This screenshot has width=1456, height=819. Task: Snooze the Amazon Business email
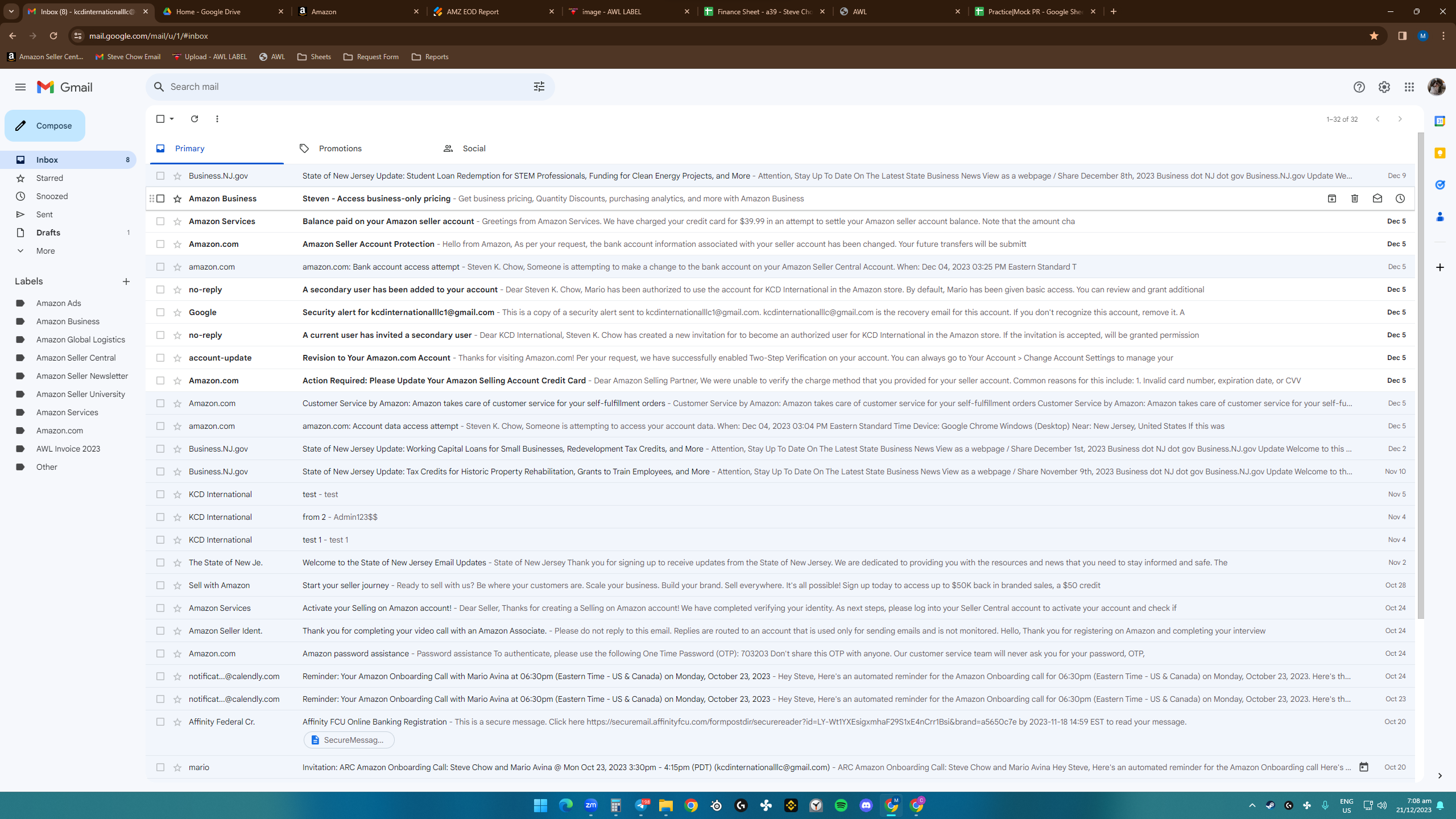click(x=1400, y=198)
